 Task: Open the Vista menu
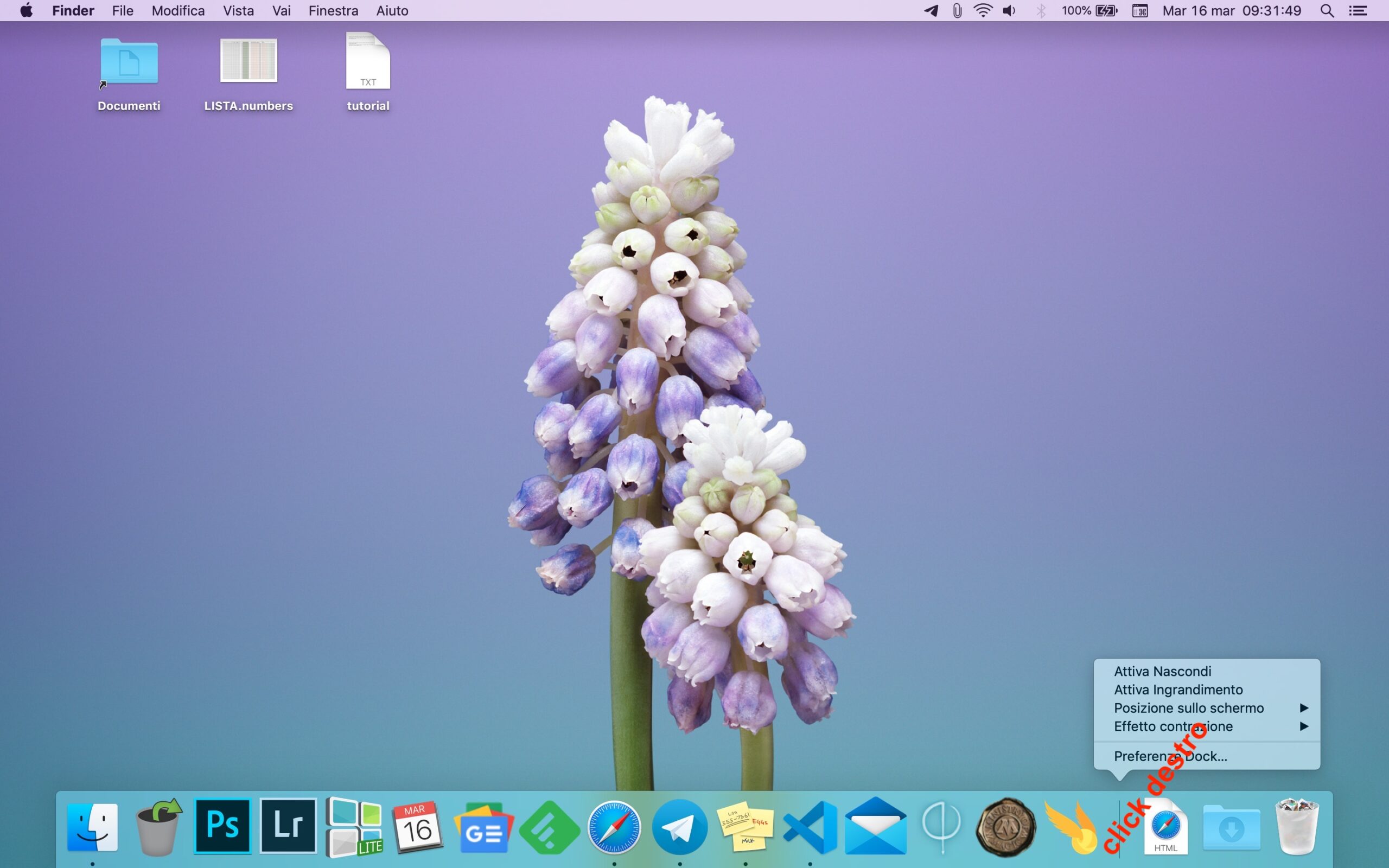(238, 11)
